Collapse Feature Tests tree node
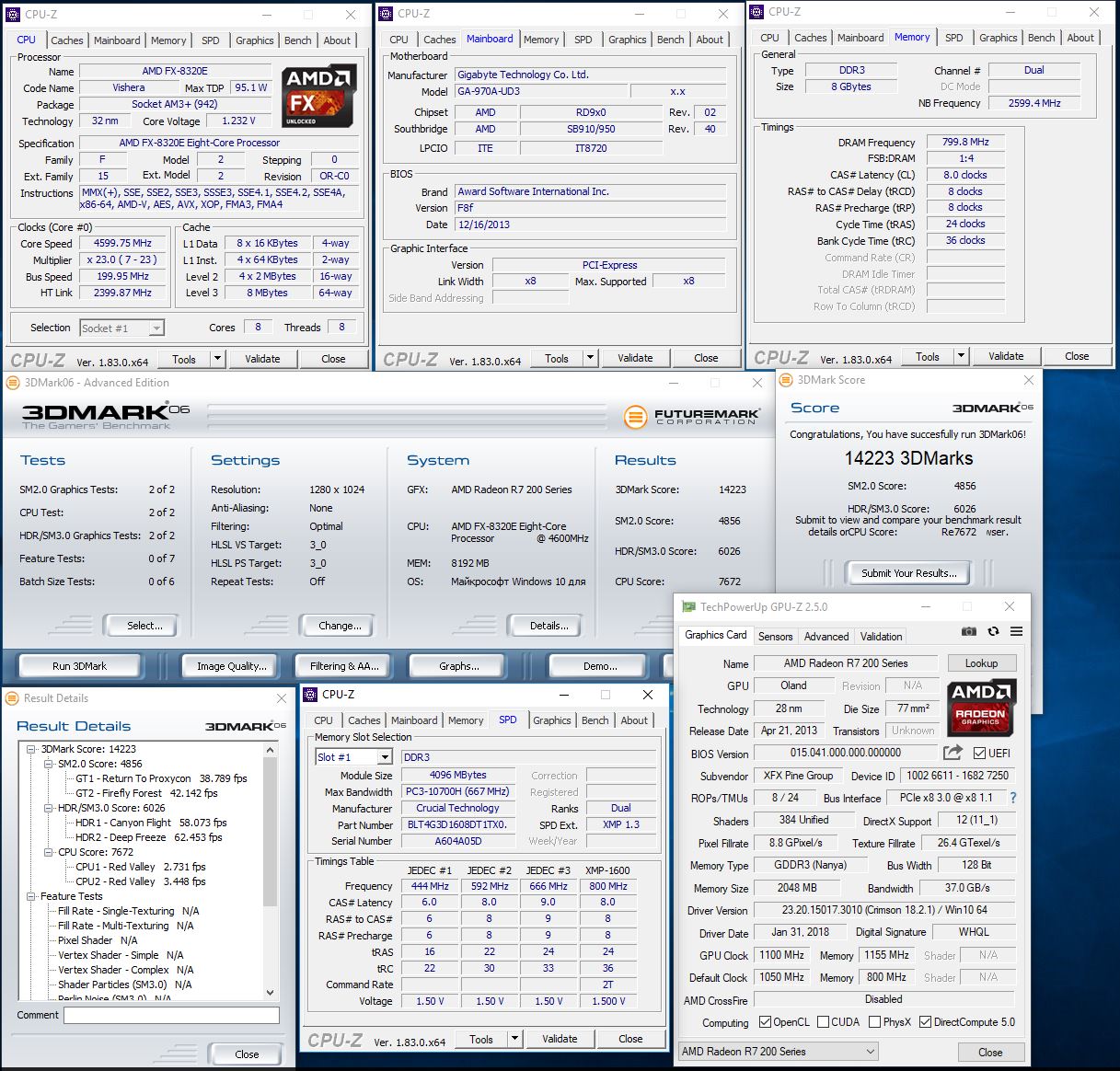The width and height of the screenshot is (1120, 1071). (x=32, y=896)
